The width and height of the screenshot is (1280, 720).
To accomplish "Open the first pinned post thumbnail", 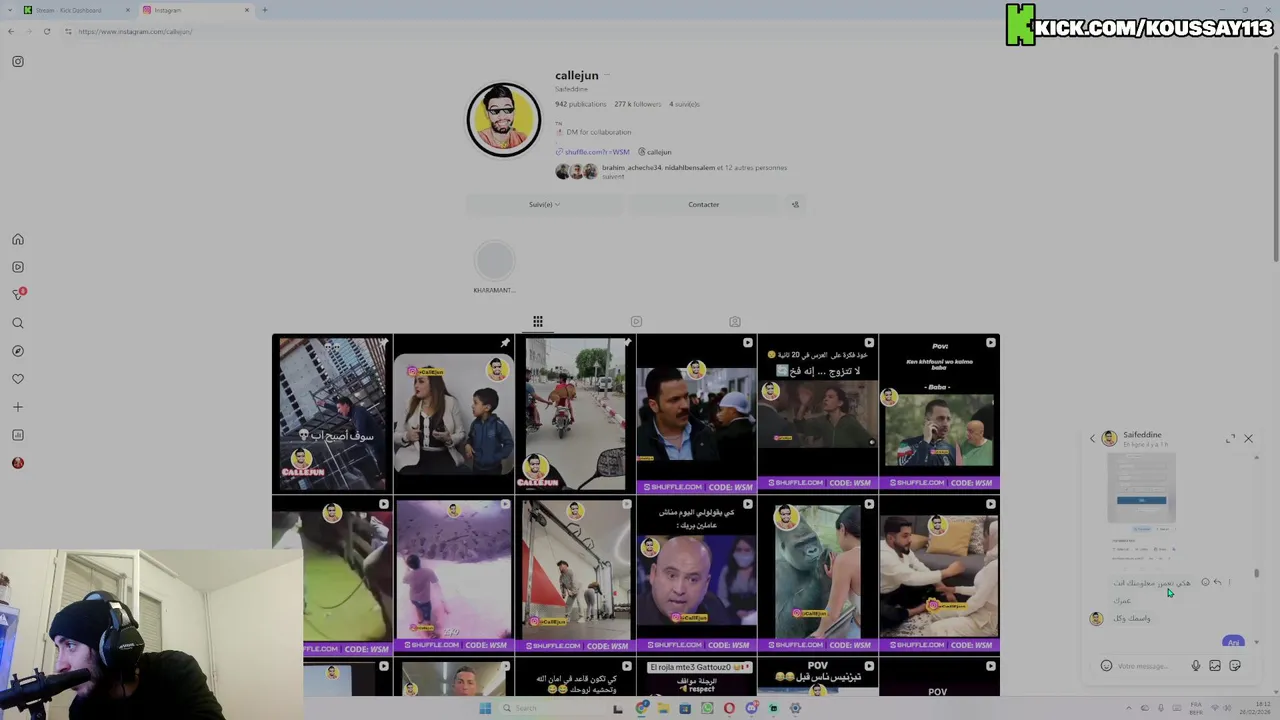I will tap(332, 414).
